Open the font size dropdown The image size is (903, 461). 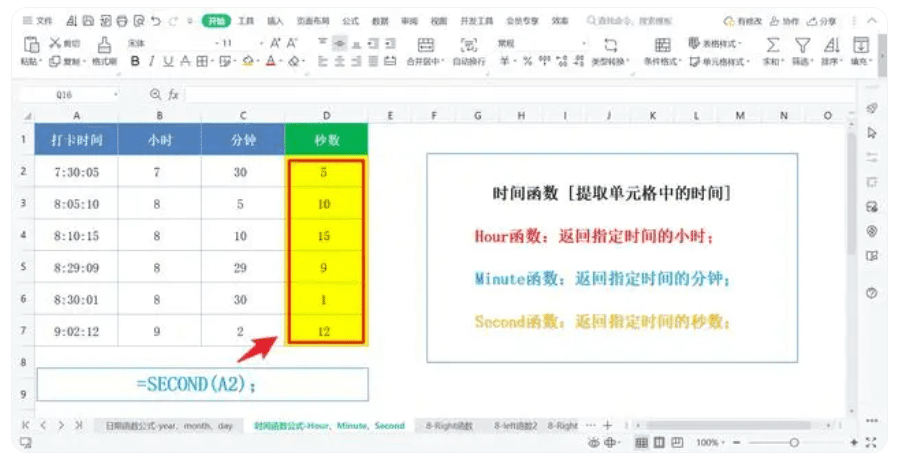(259, 44)
